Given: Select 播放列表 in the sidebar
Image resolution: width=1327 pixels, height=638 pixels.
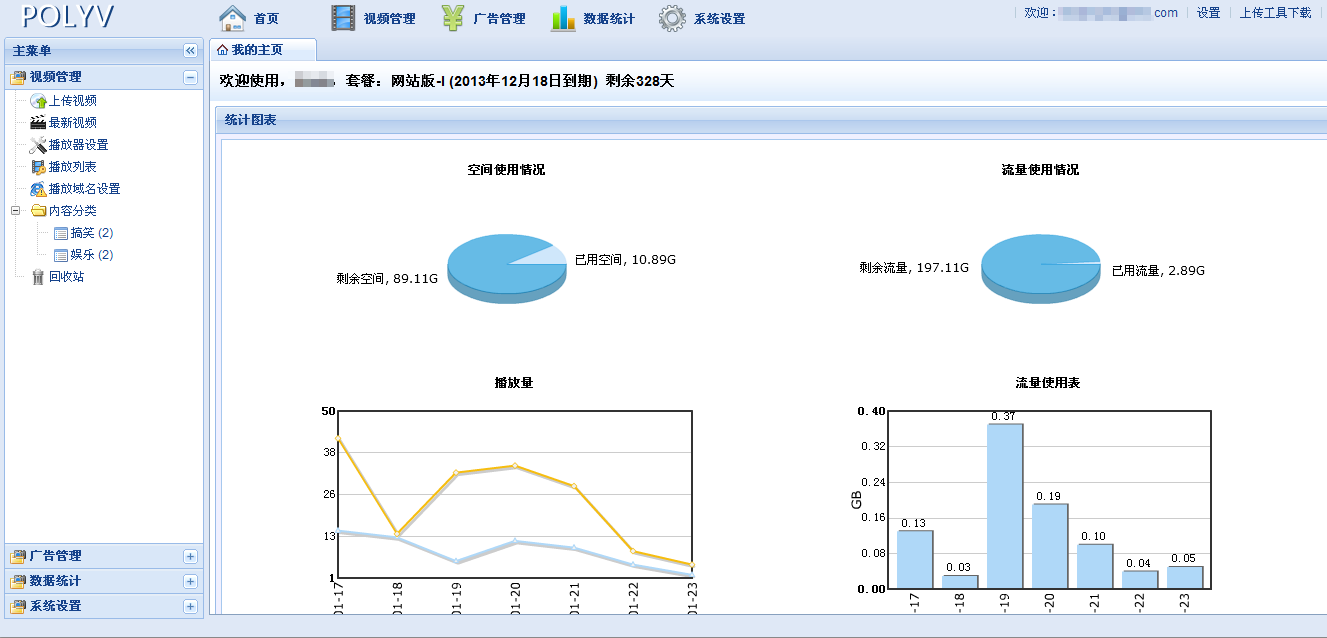Looking at the screenshot, I should pos(72,167).
